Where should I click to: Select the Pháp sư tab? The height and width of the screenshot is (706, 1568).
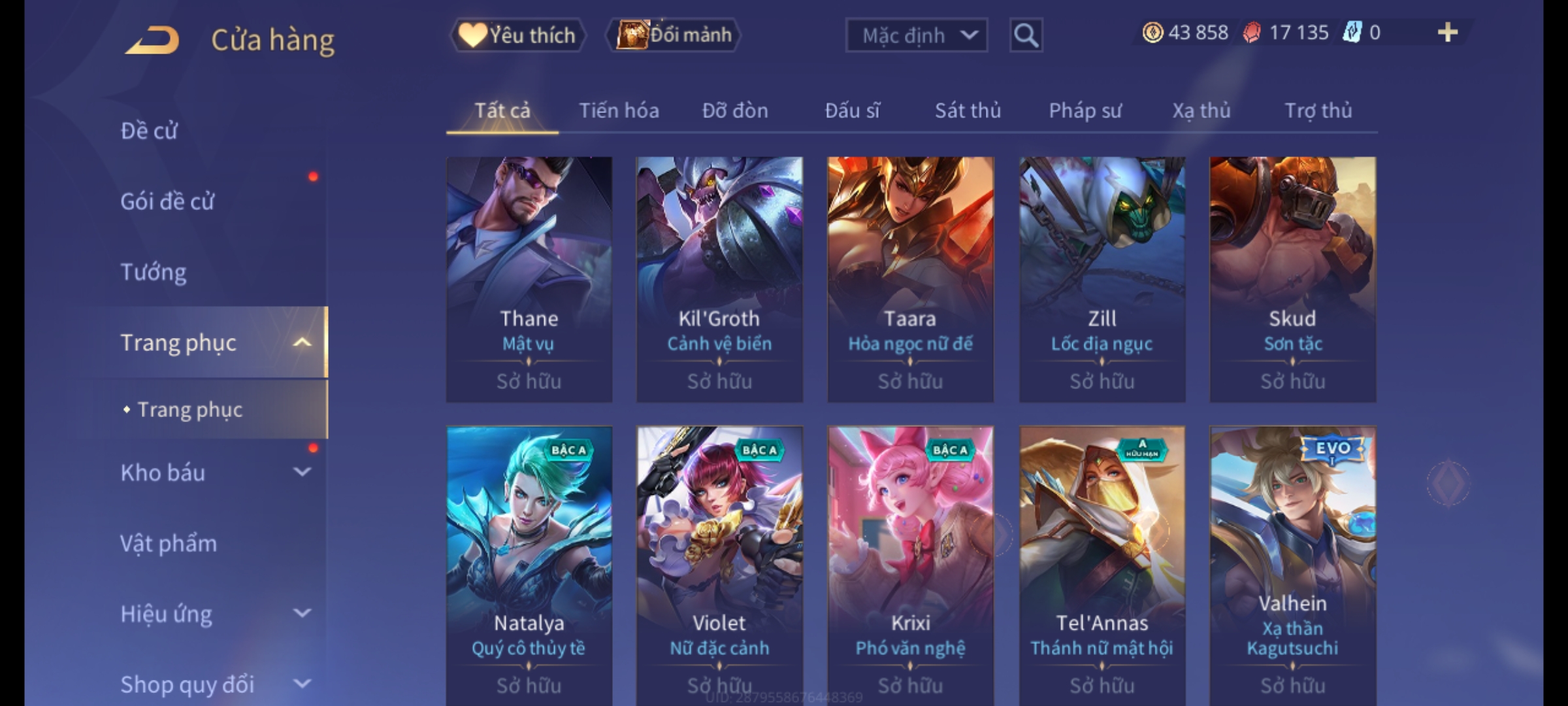point(1085,110)
